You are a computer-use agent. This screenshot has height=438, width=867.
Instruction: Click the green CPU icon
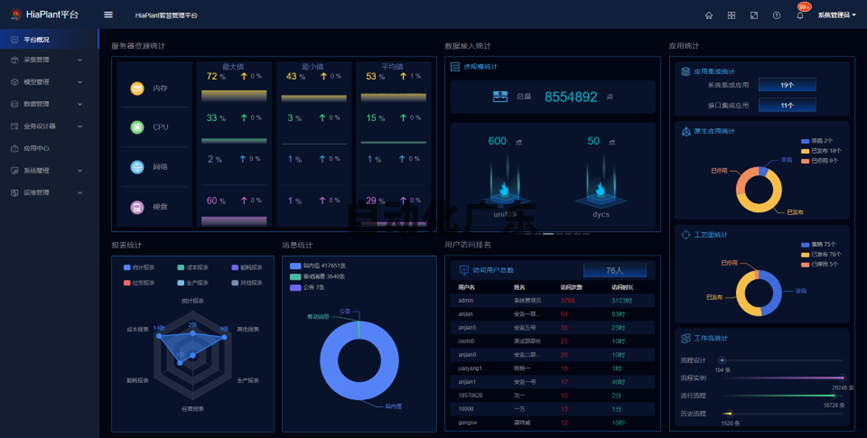(137, 127)
